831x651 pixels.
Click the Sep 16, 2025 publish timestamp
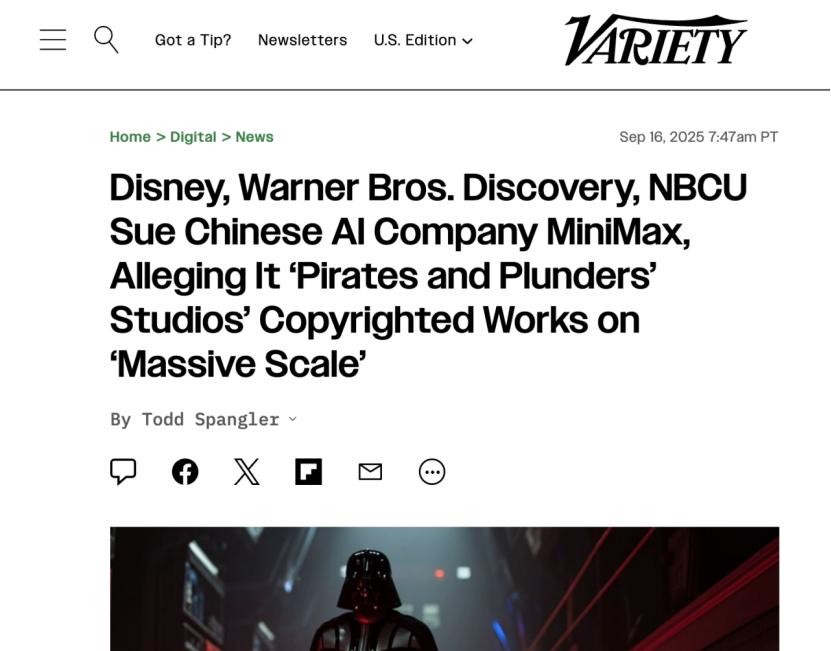tap(699, 137)
